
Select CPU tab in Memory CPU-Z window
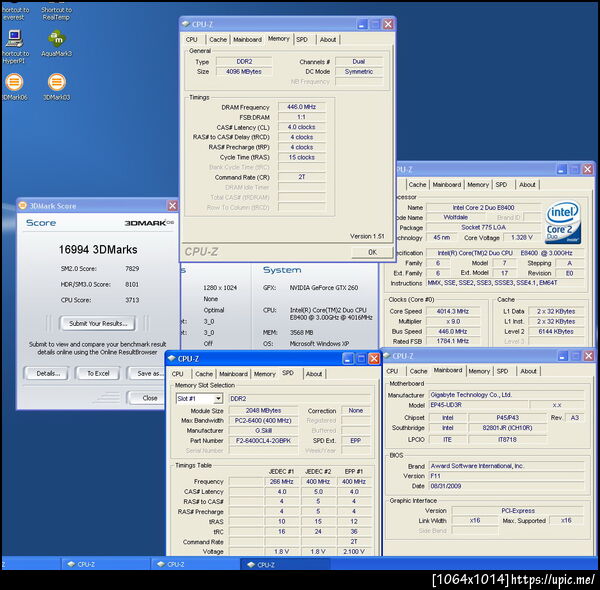point(192,39)
